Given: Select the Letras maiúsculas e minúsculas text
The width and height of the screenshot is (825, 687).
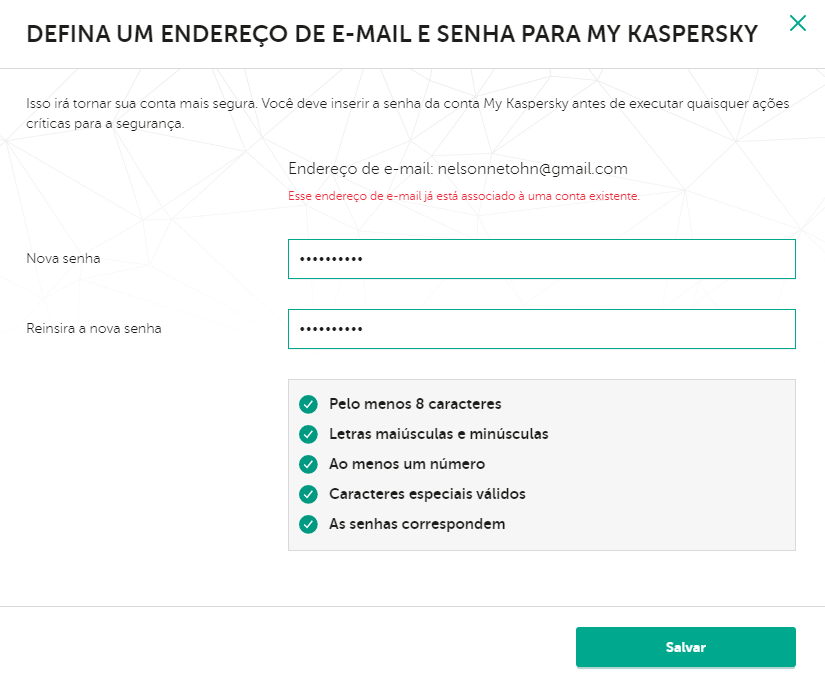Looking at the screenshot, I should 438,434.
